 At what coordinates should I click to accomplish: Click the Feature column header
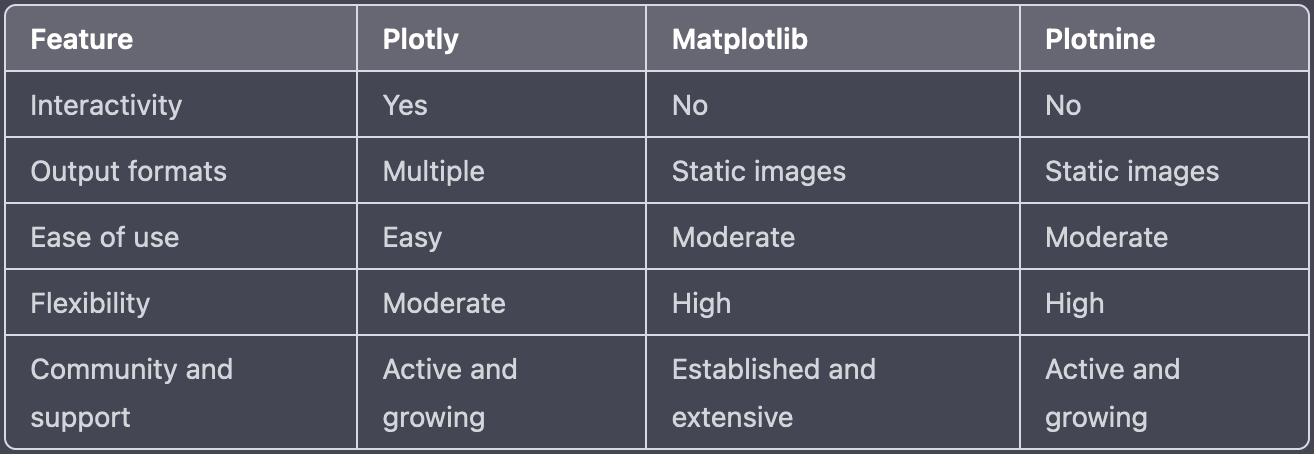coord(181,39)
